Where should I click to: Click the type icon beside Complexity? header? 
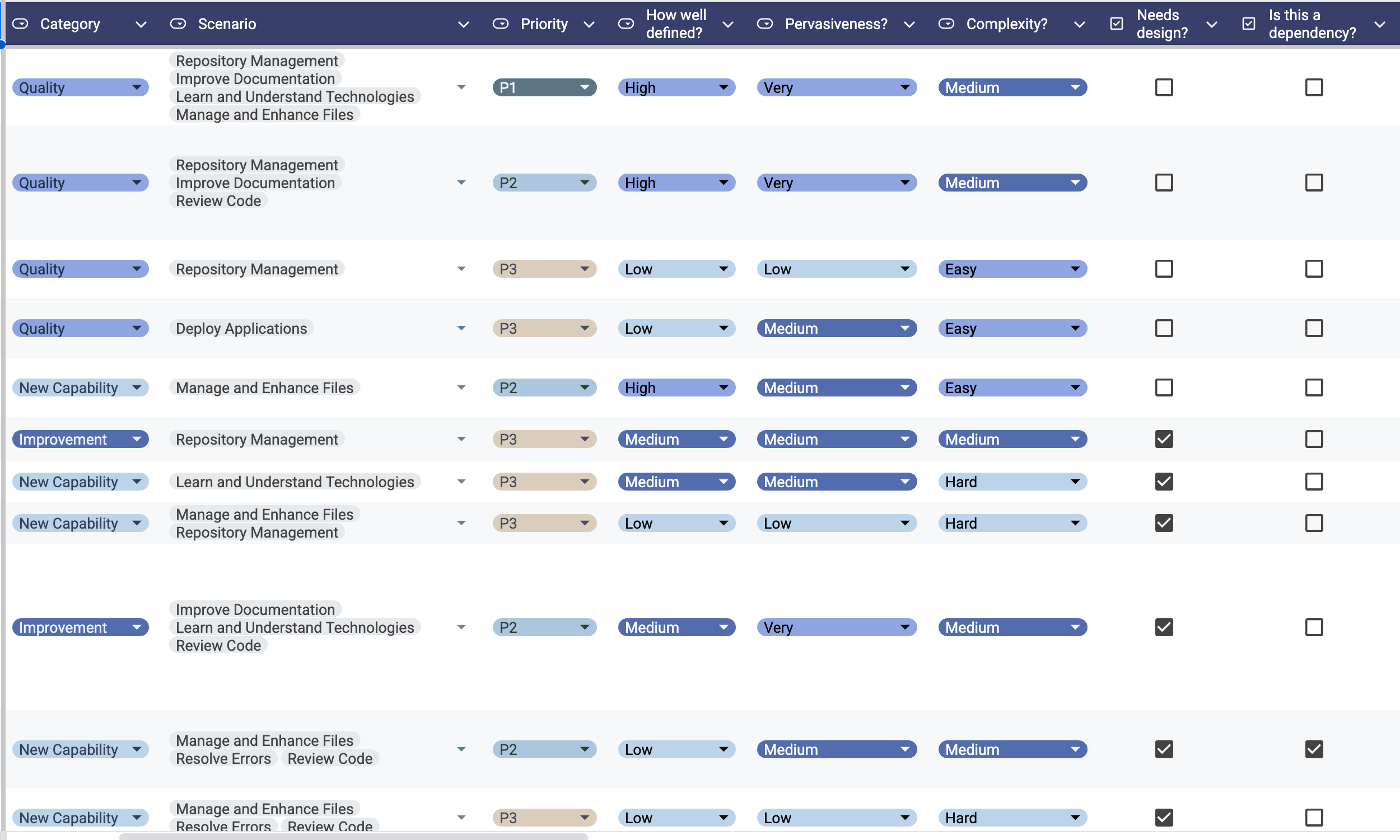(x=946, y=24)
